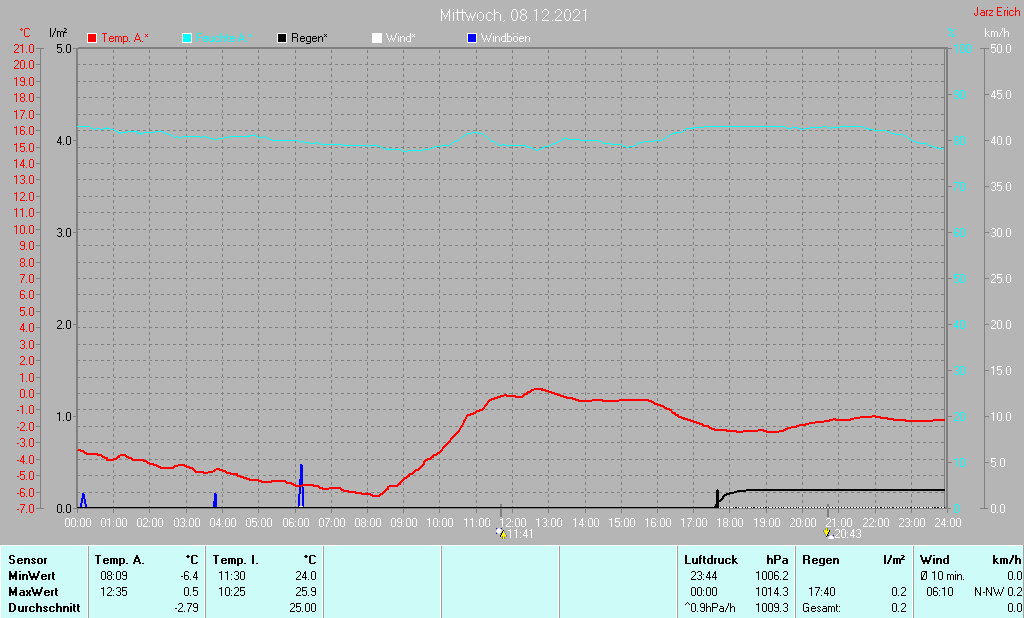The width and height of the screenshot is (1024, 618).
Task: Click the black Regen legend swatch
Action: (282, 39)
